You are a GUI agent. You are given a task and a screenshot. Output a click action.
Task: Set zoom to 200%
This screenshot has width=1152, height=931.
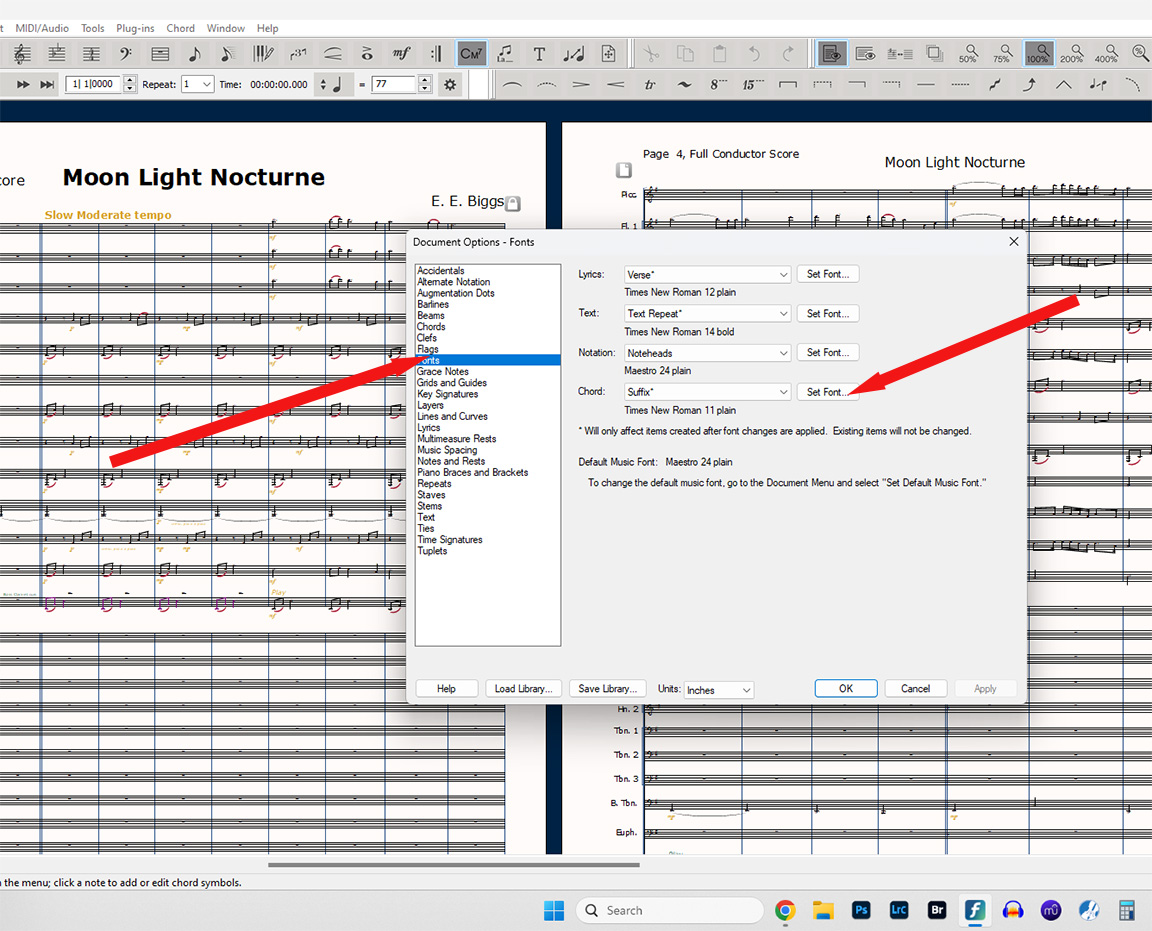[1072, 54]
